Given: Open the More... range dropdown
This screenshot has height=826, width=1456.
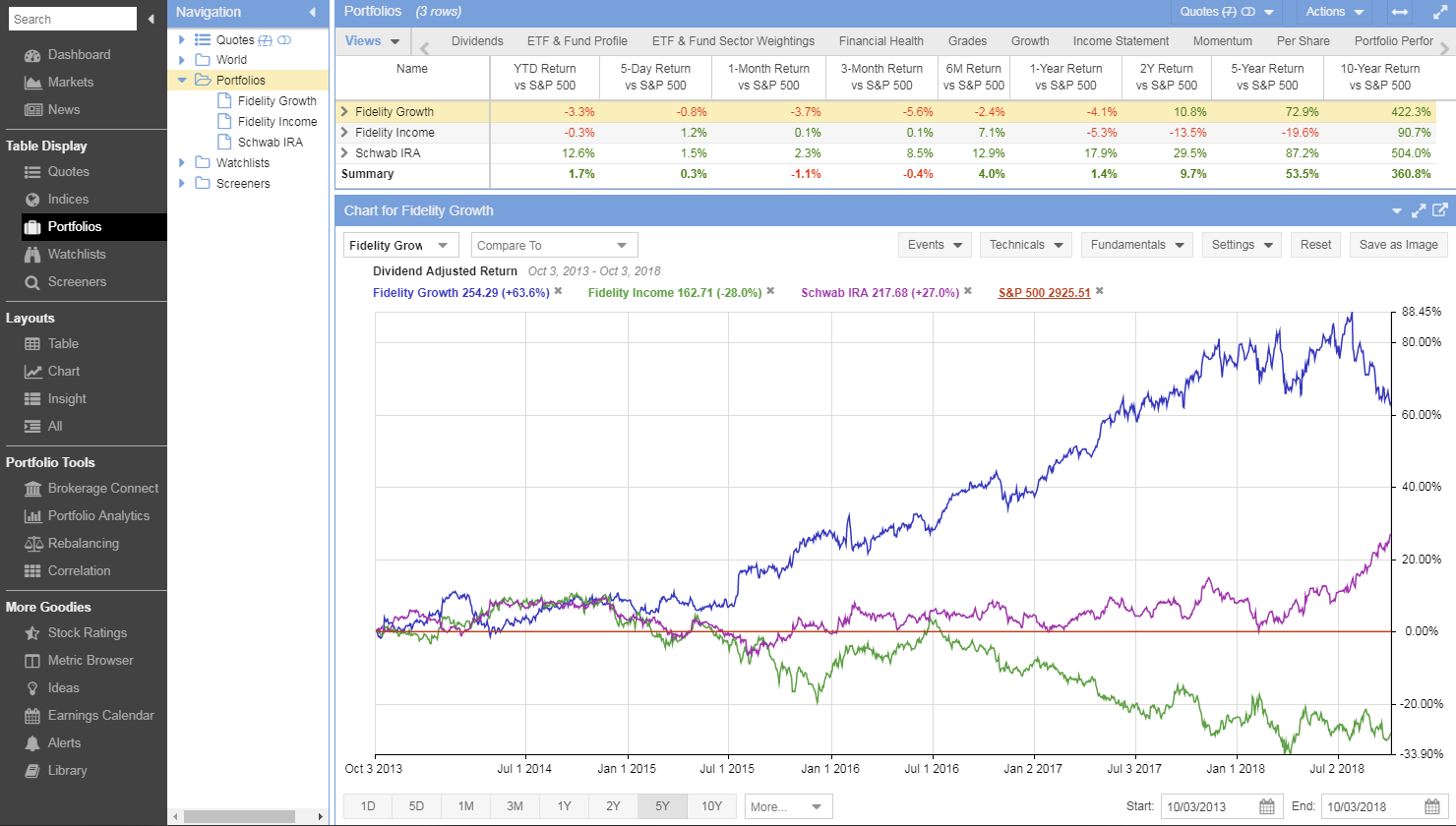Looking at the screenshot, I should point(789,806).
